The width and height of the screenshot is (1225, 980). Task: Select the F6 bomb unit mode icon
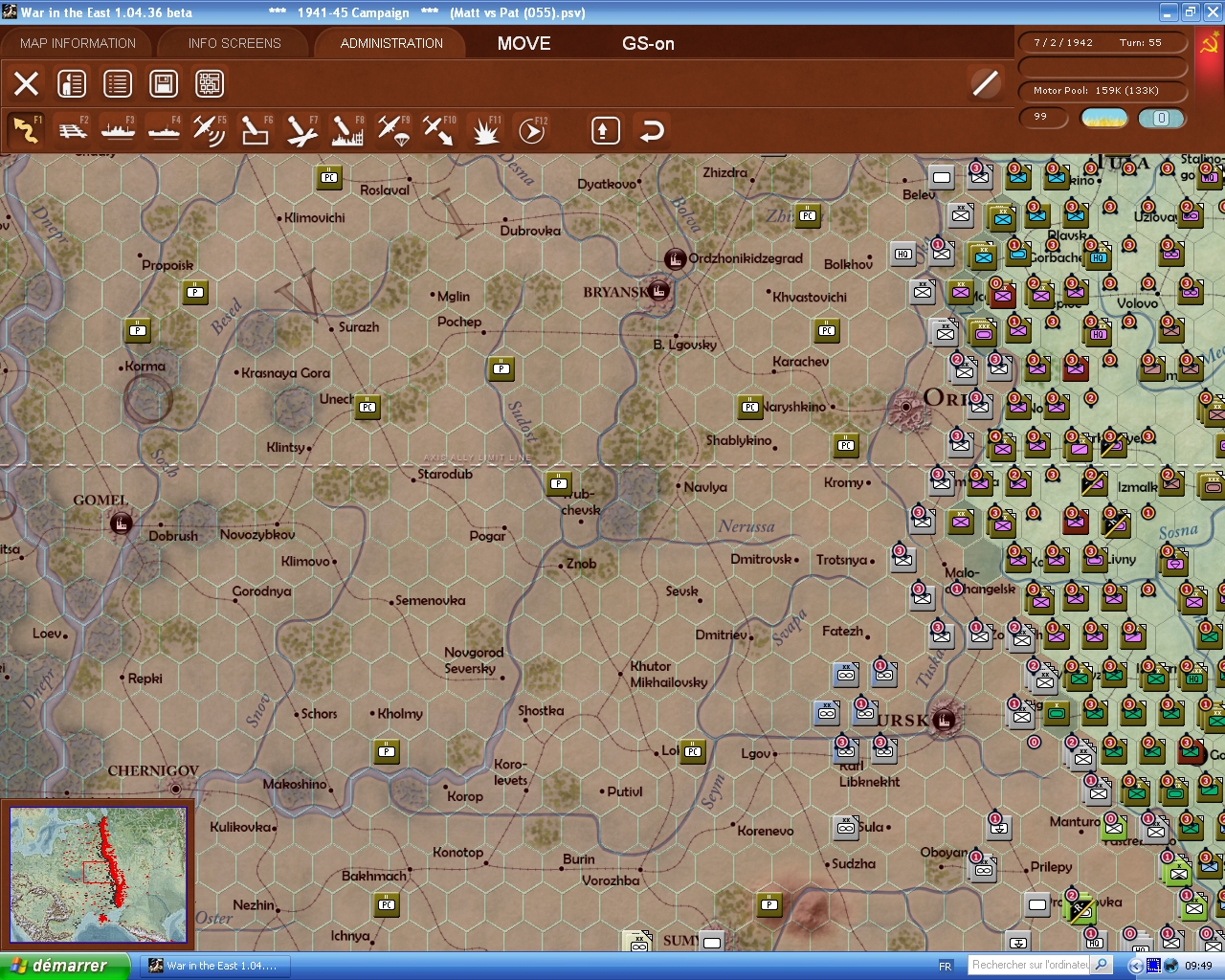(x=256, y=130)
